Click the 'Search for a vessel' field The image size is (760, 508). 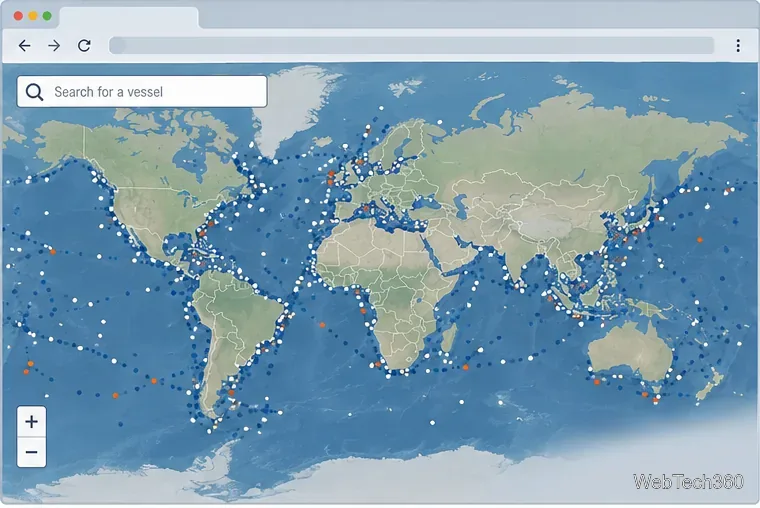(x=142, y=92)
